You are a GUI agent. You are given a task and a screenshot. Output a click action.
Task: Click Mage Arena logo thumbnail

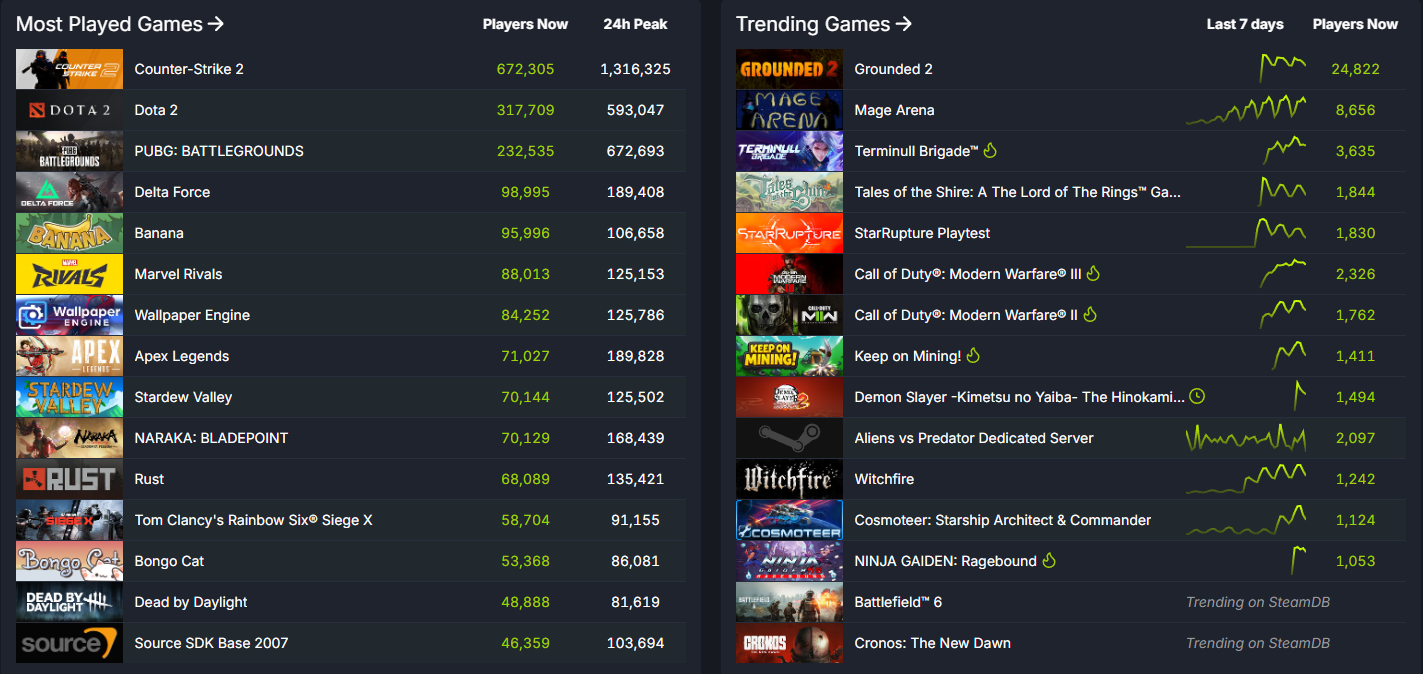tap(789, 110)
